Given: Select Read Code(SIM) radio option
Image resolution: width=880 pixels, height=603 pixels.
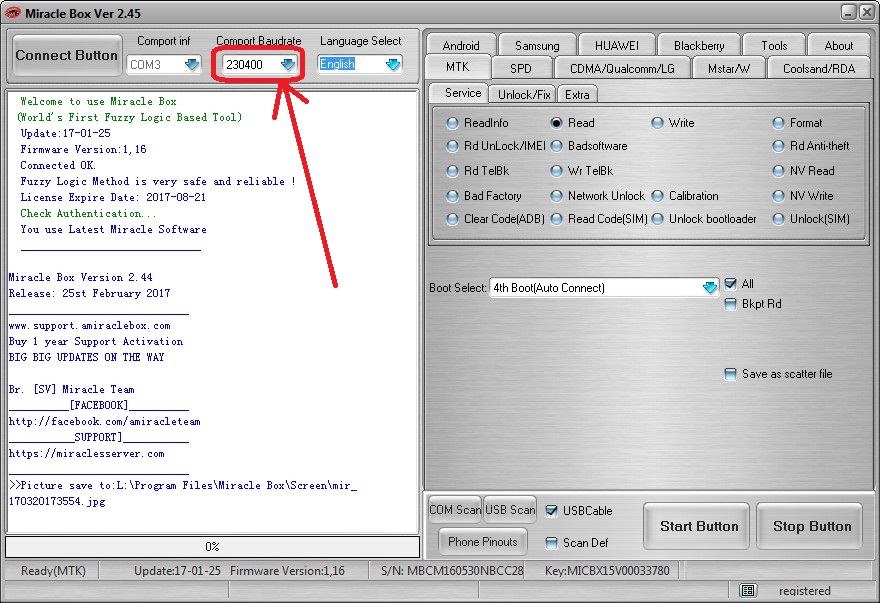Looking at the screenshot, I should pos(599,219).
